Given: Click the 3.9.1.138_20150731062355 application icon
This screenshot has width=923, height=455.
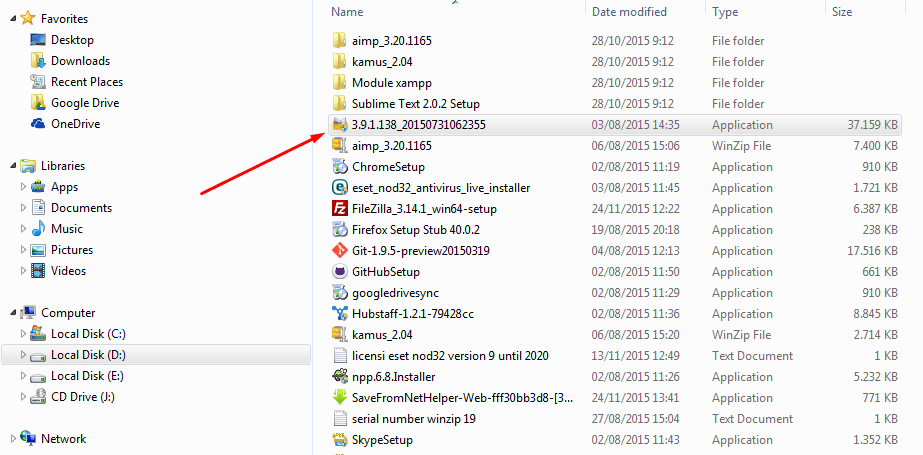Looking at the screenshot, I should 339,125.
